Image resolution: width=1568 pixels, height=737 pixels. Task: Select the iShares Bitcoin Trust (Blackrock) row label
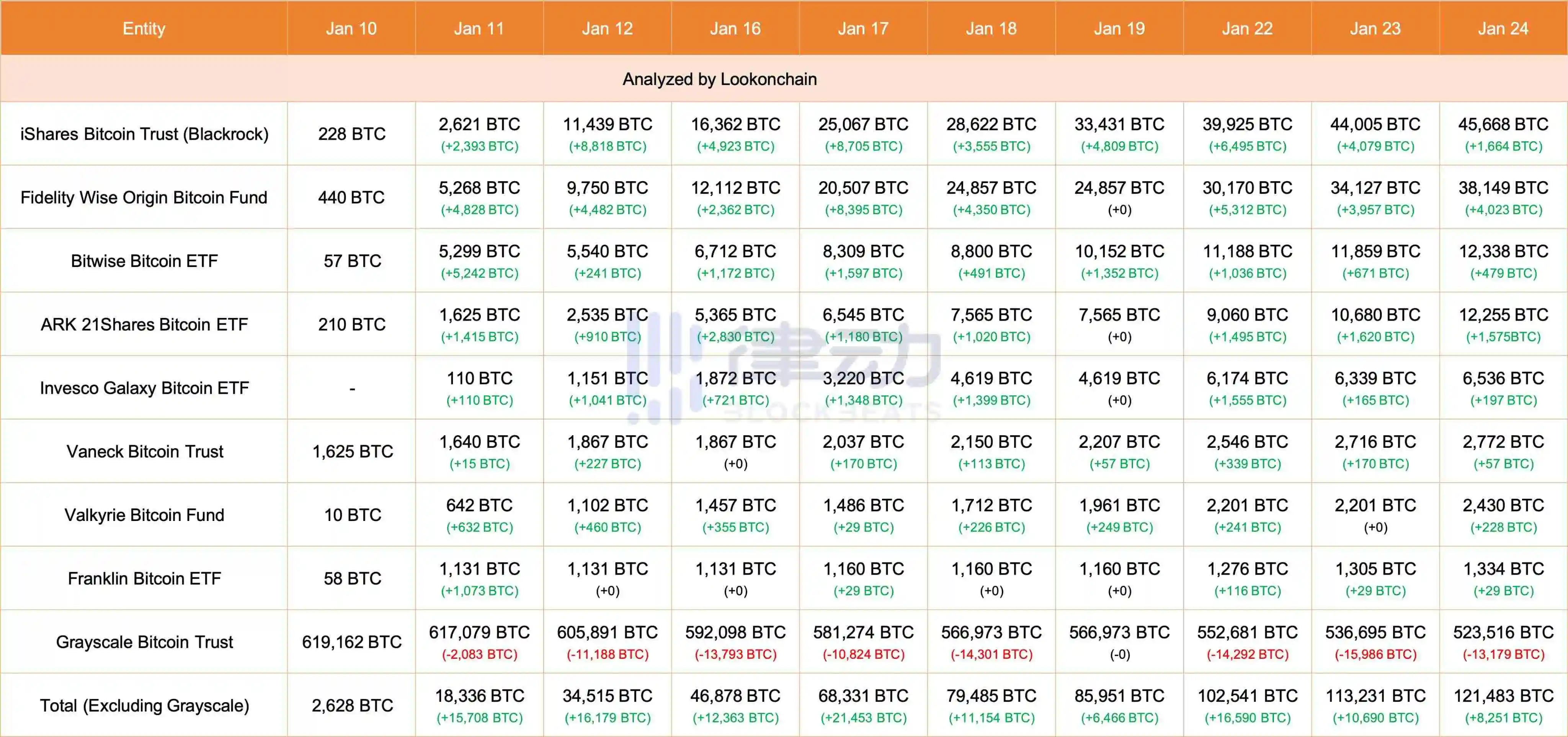click(x=144, y=134)
